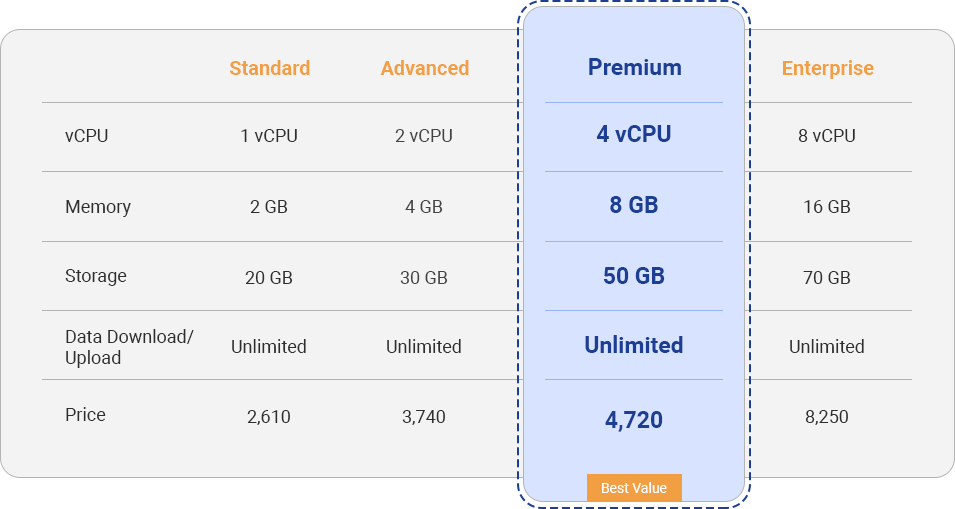Click the Standard price 2,610
The height and width of the screenshot is (509, 955).
pos(269,417)
